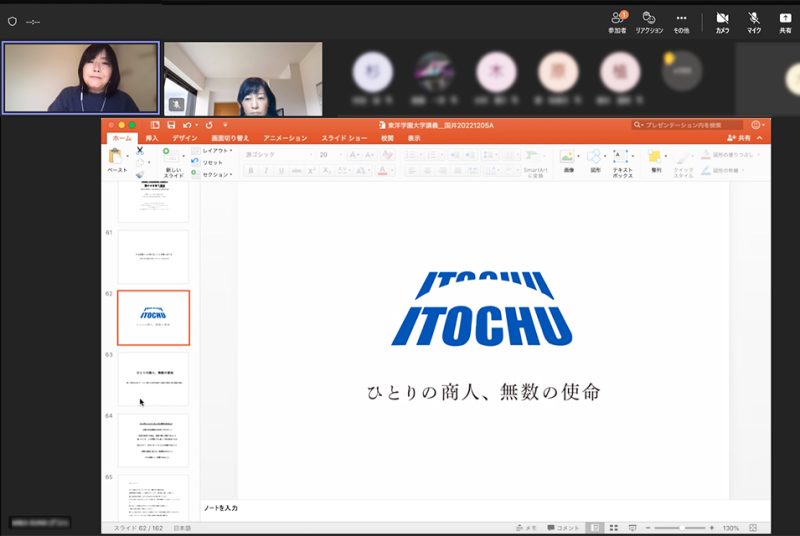Cut selection with the scissors icon
The image size is (800, 536).
pyautogui.click(x=140, y=151)
